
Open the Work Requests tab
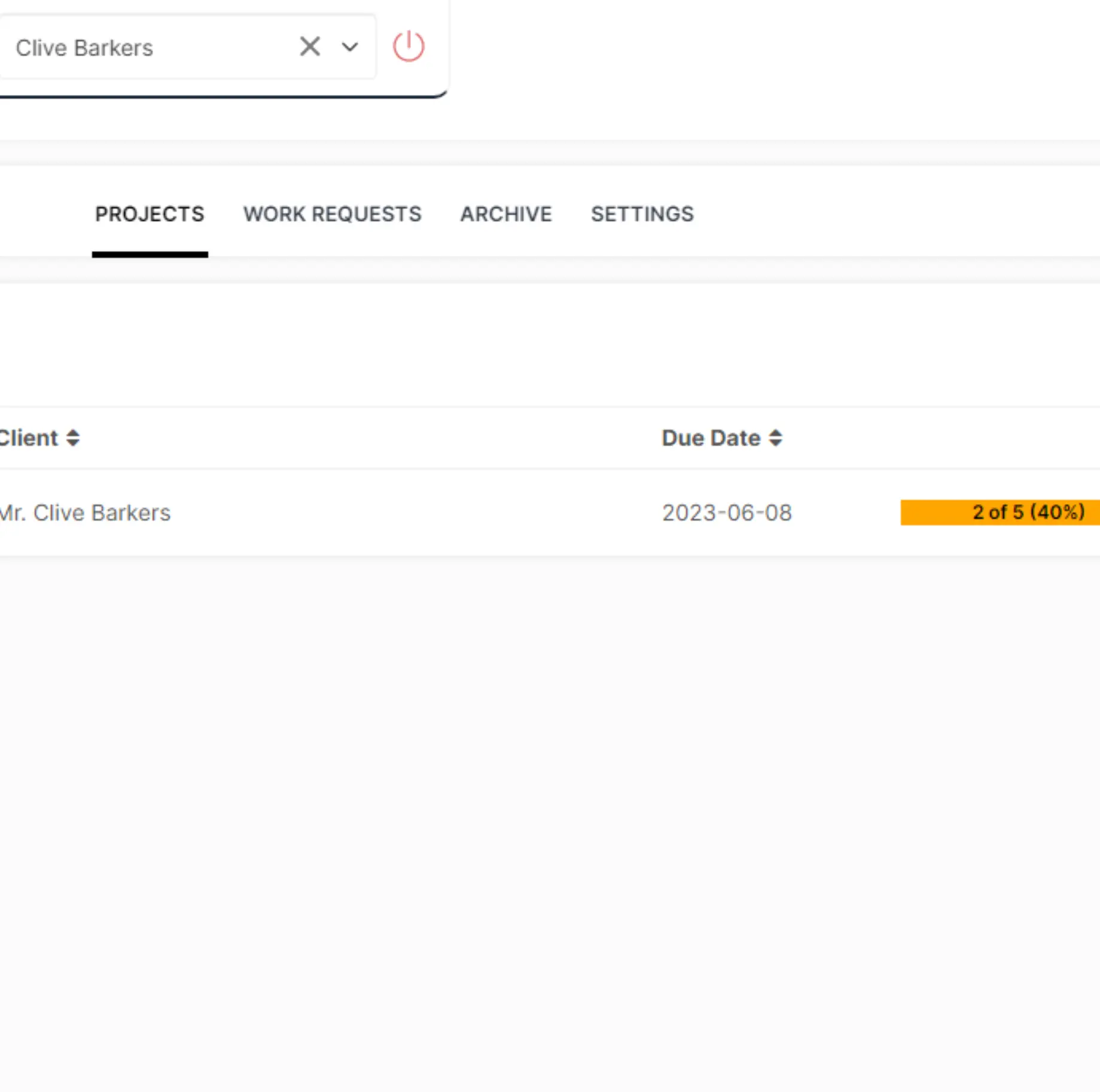(x=332, y=214)
